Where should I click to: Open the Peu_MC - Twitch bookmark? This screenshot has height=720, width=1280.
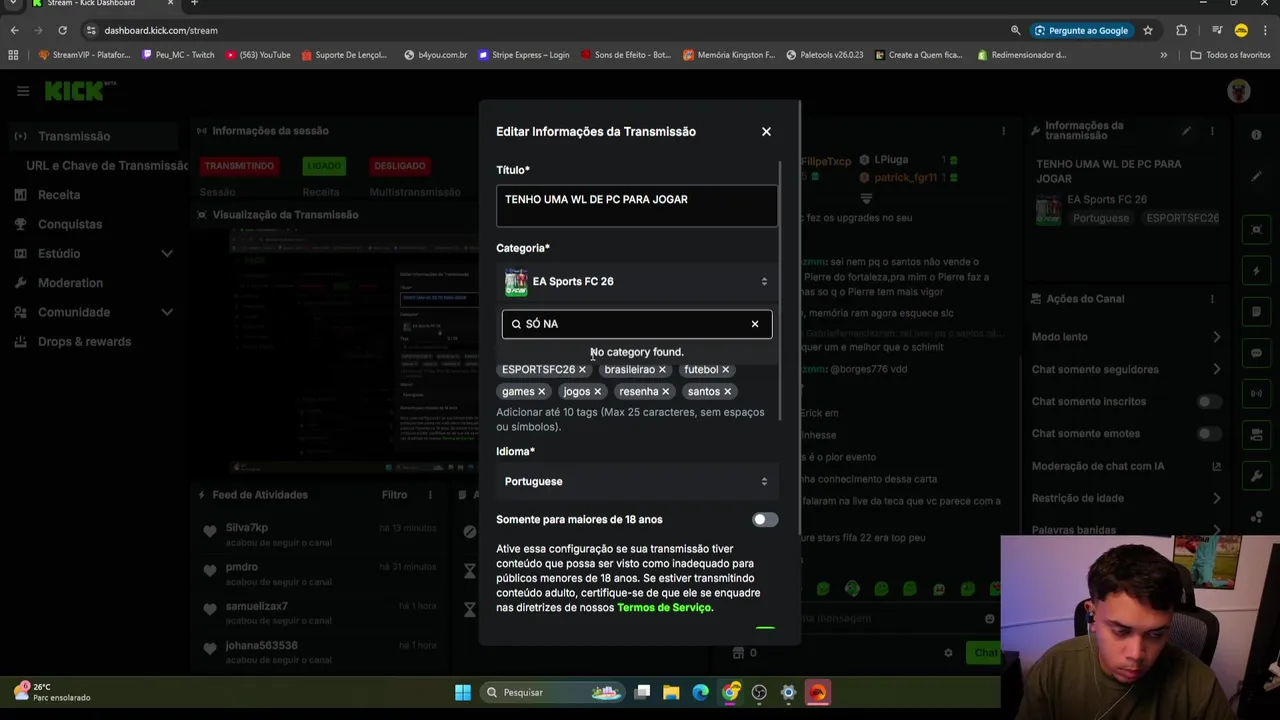(178, 55)
